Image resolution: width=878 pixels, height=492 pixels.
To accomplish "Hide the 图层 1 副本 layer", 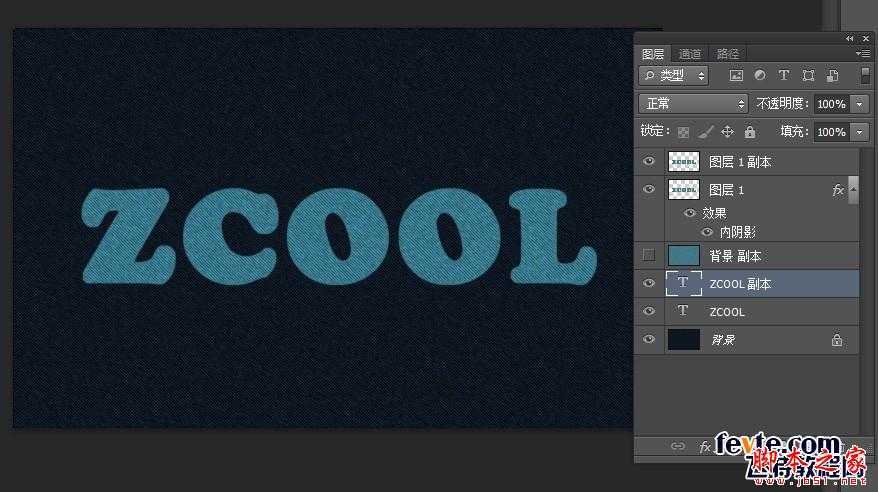I will 648,161.
